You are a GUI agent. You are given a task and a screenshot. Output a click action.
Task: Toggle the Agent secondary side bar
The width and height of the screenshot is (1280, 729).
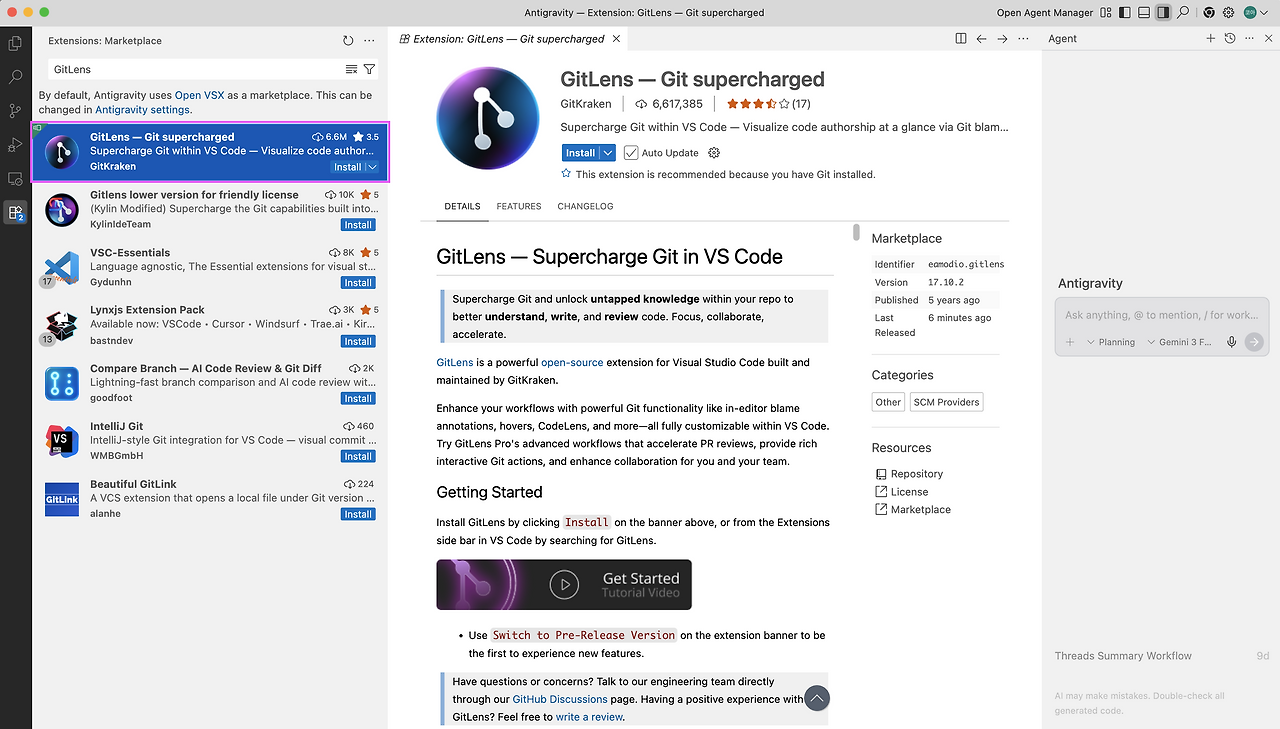coord(1163,13)
